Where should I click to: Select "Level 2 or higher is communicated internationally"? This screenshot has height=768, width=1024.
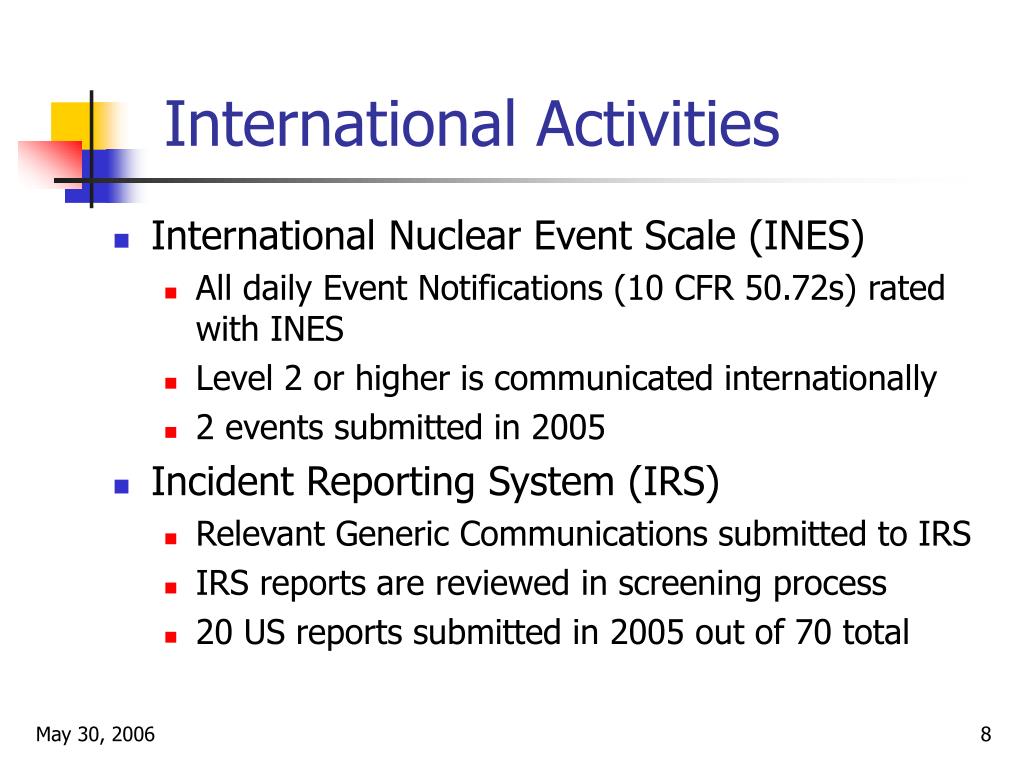(x=566, y=379)
